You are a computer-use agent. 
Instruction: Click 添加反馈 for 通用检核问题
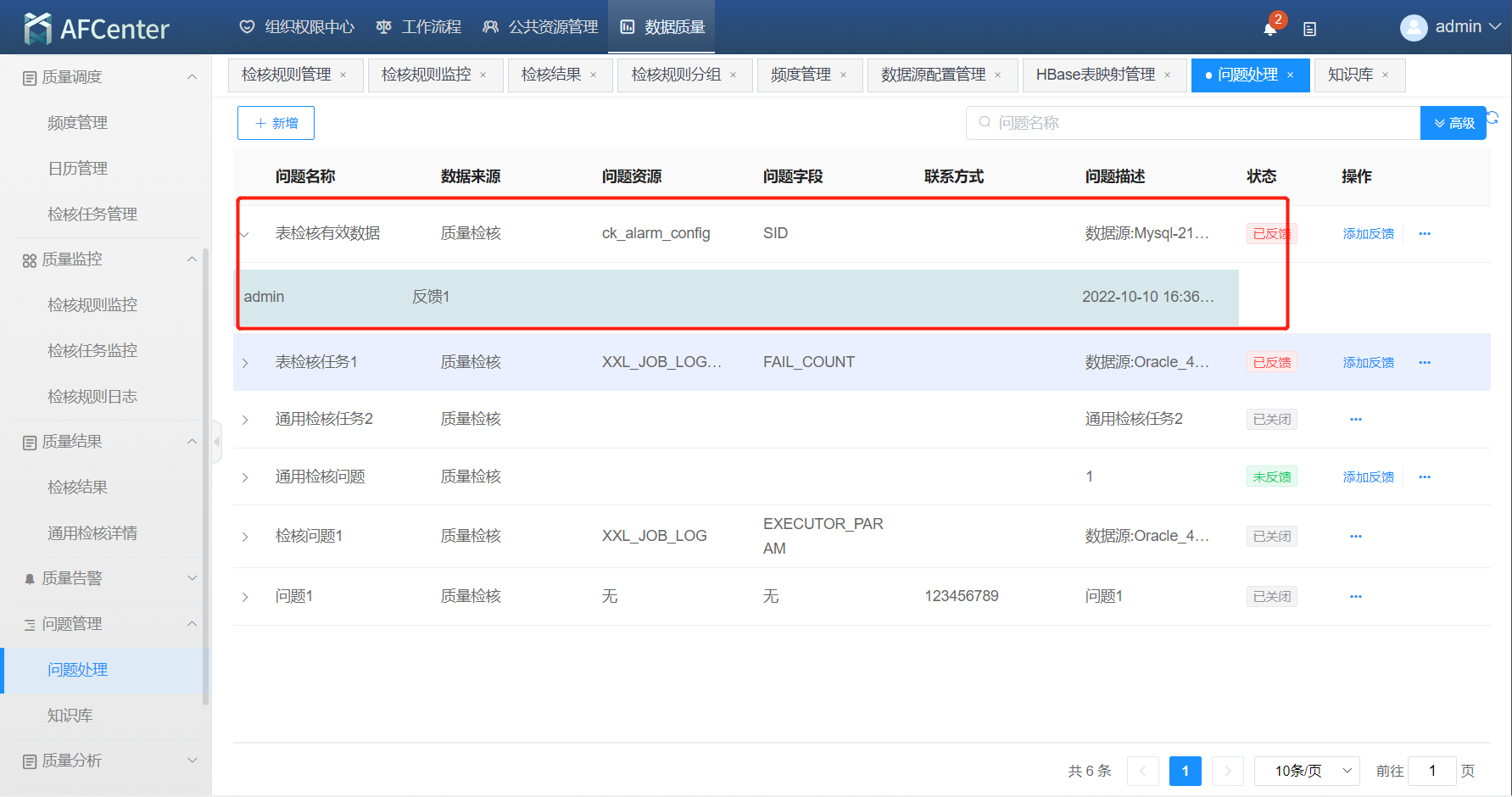(1368, 477)
